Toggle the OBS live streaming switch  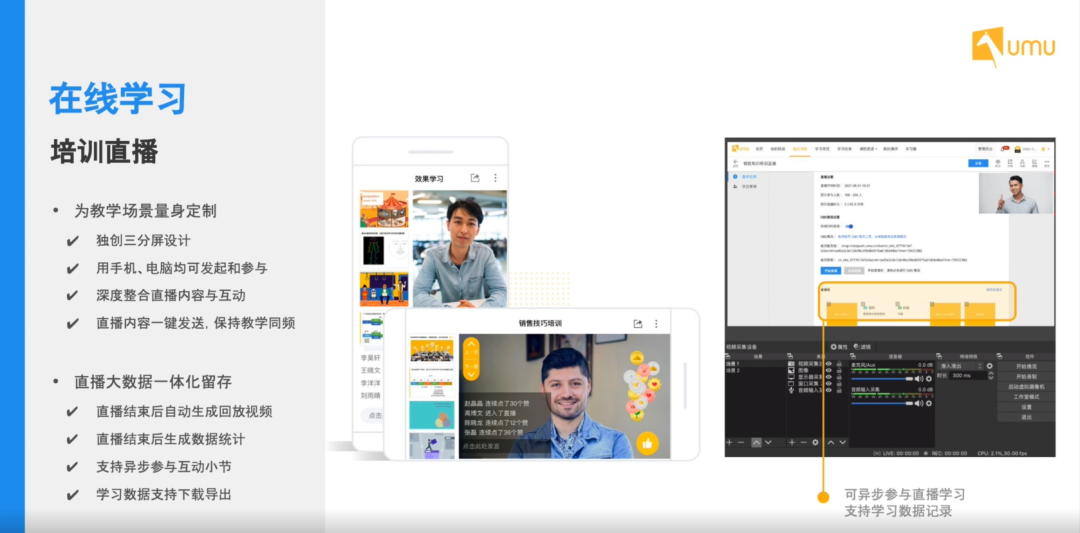851,226
